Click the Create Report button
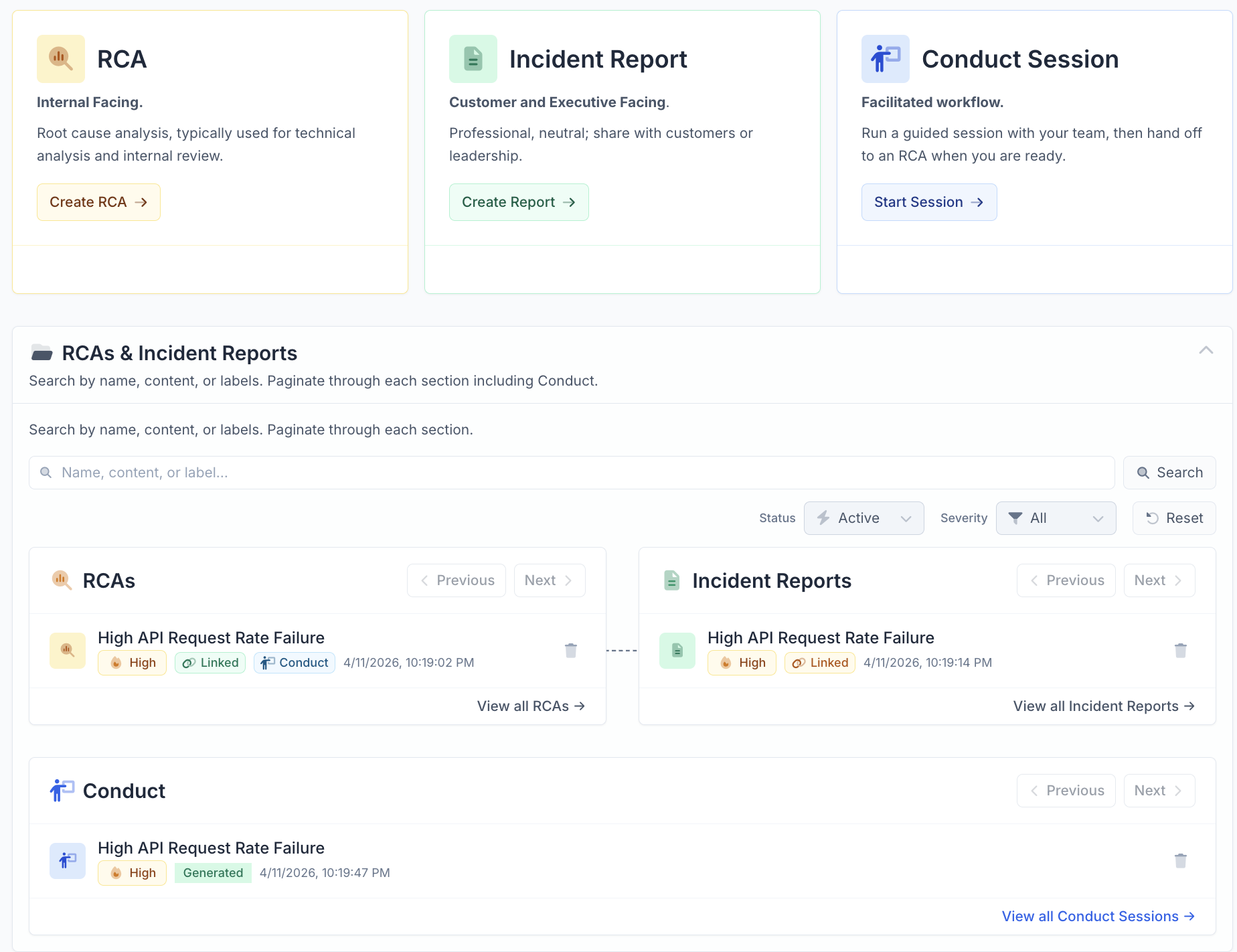 [x=519, y=202]
